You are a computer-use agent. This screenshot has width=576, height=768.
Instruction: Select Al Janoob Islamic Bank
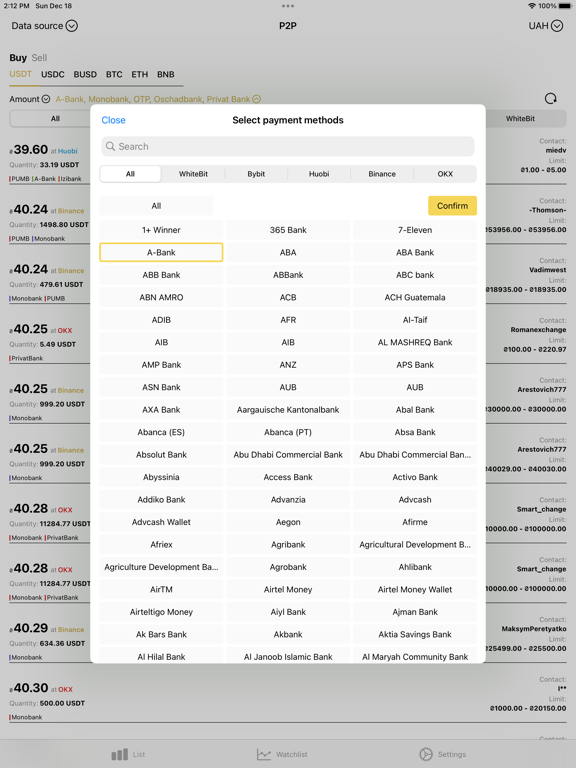[x=288, y=655]
